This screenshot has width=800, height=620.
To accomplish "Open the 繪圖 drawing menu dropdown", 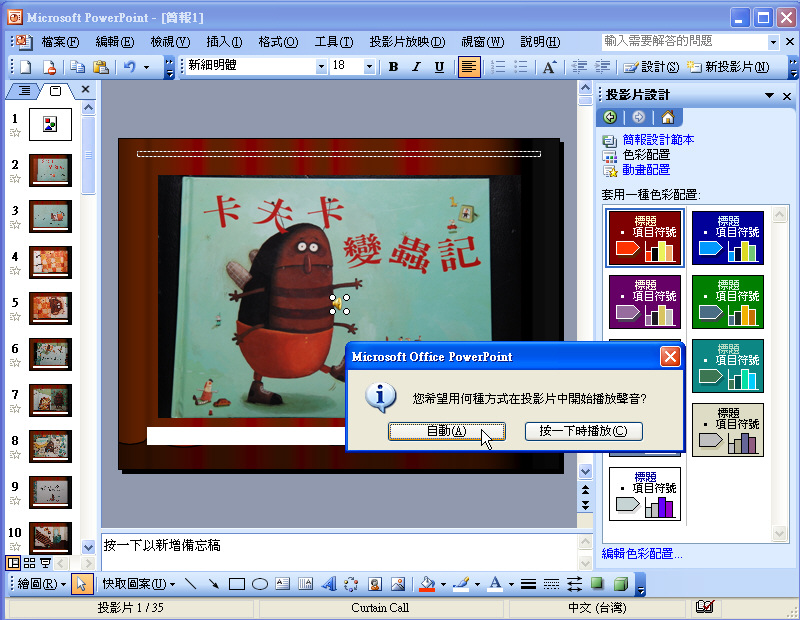I will coord(42,584).
